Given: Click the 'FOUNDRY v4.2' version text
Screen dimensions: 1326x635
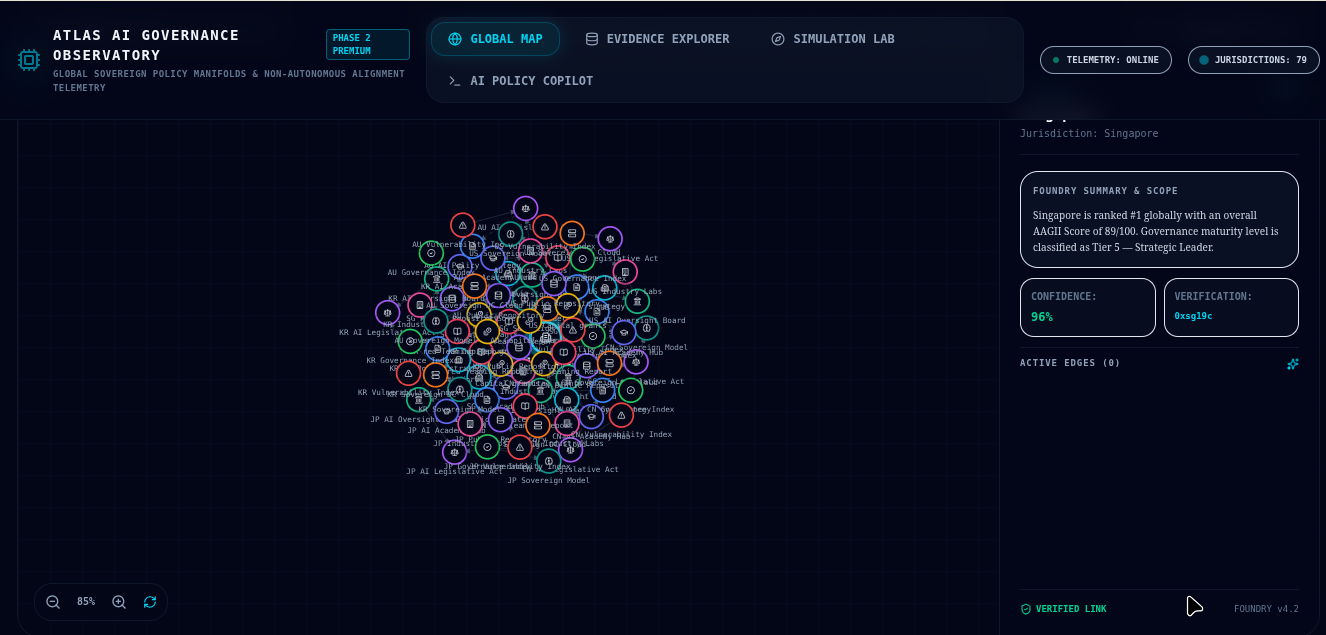Looking at the screenshot, I should pyautogui.click(x=1266, y=609).
